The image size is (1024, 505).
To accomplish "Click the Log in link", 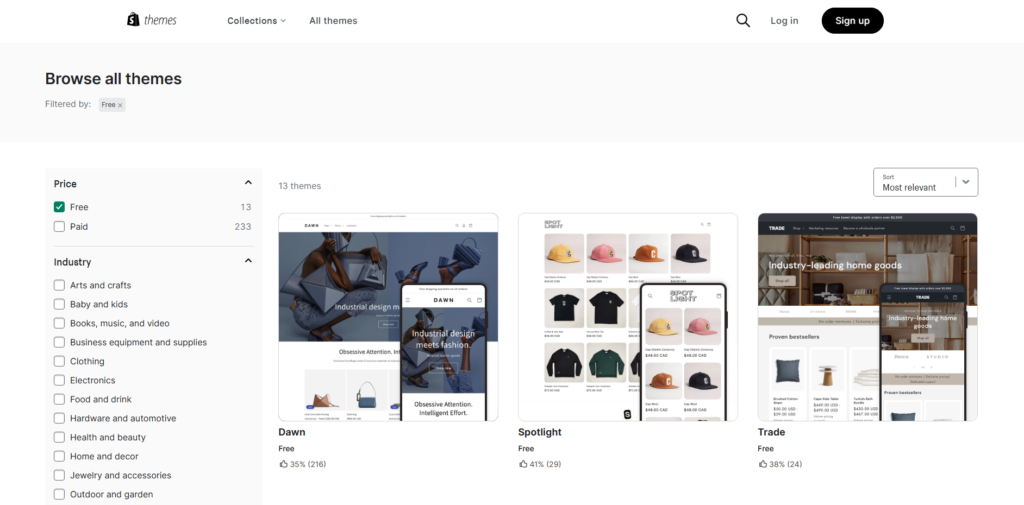I will click(x=784, y=21).
